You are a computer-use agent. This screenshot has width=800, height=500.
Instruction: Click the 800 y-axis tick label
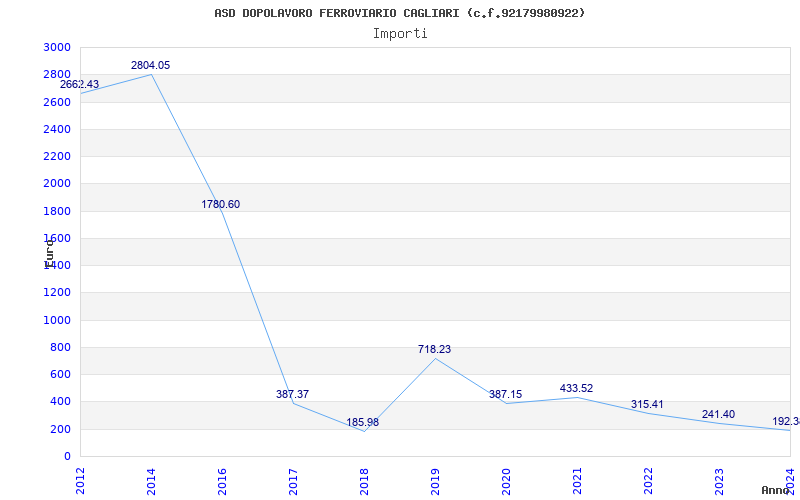(60, 347)
